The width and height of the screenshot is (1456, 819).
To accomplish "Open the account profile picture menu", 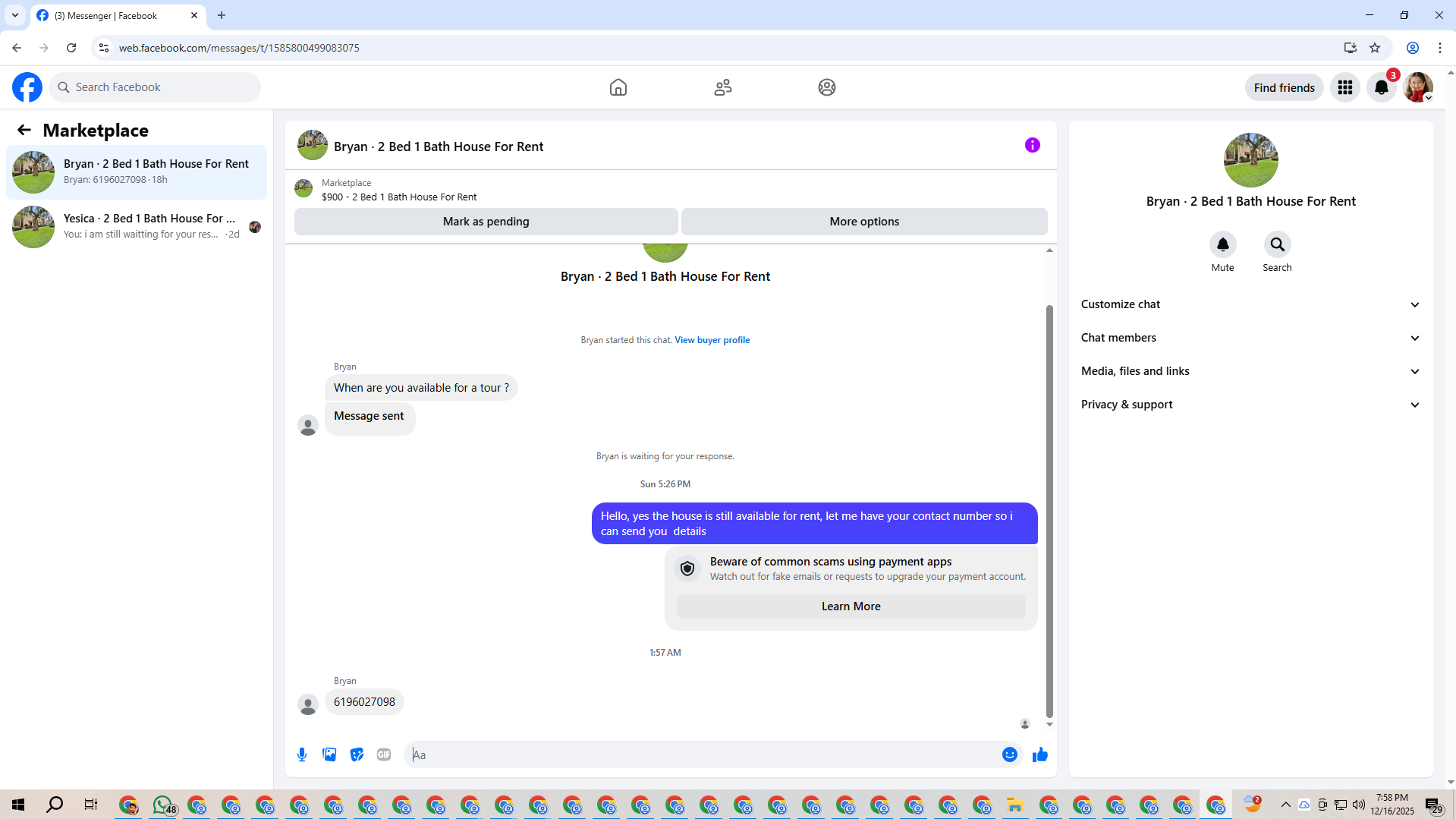I will coord(1418,87).
